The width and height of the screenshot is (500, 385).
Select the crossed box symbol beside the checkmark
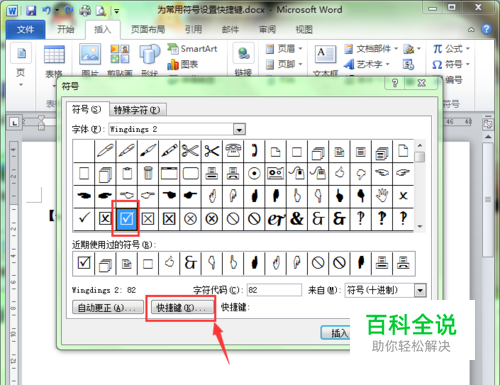tap(105, 219)
